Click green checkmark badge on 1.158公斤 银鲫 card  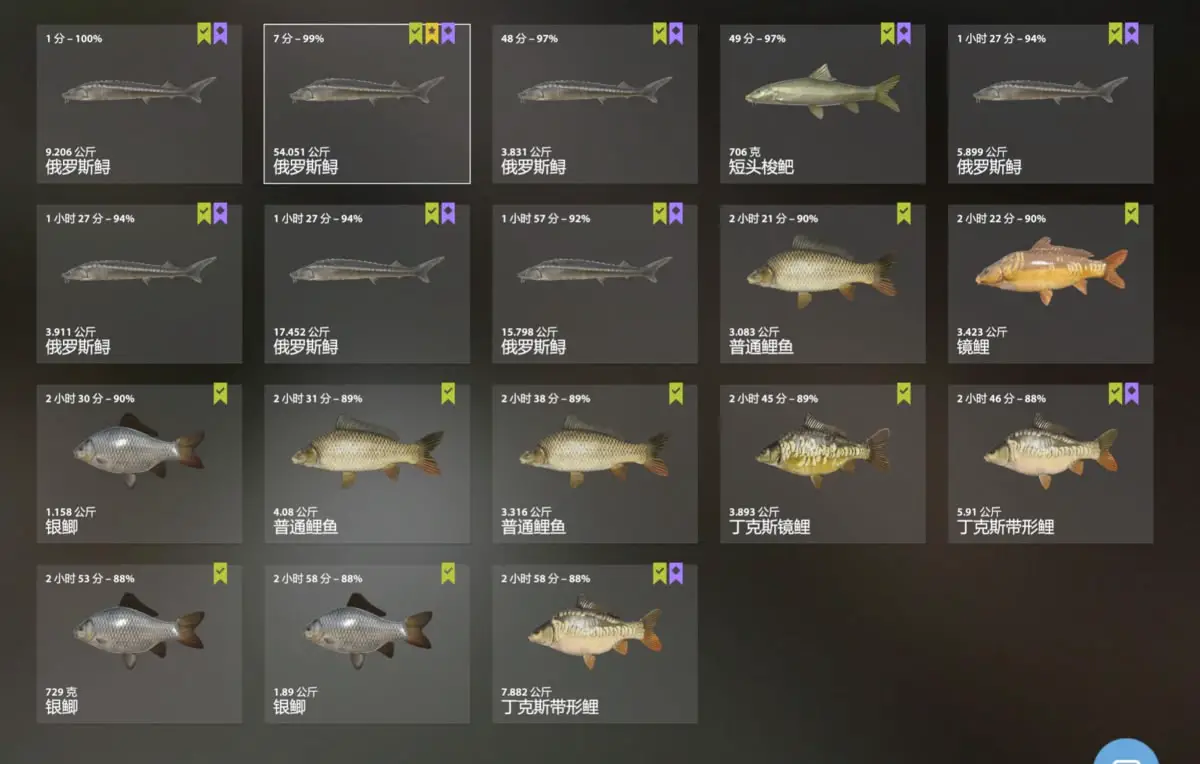point(220,394)
